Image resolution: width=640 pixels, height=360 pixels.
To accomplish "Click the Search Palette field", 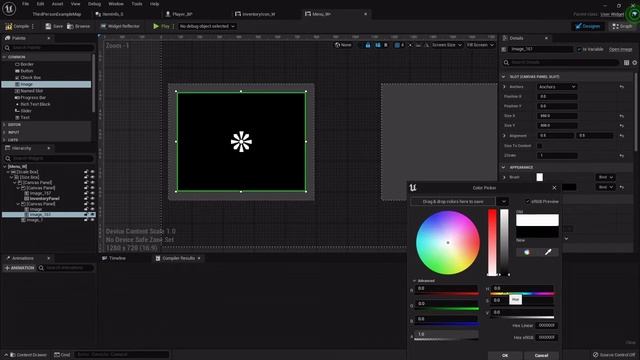I will (x=49, y=48).
